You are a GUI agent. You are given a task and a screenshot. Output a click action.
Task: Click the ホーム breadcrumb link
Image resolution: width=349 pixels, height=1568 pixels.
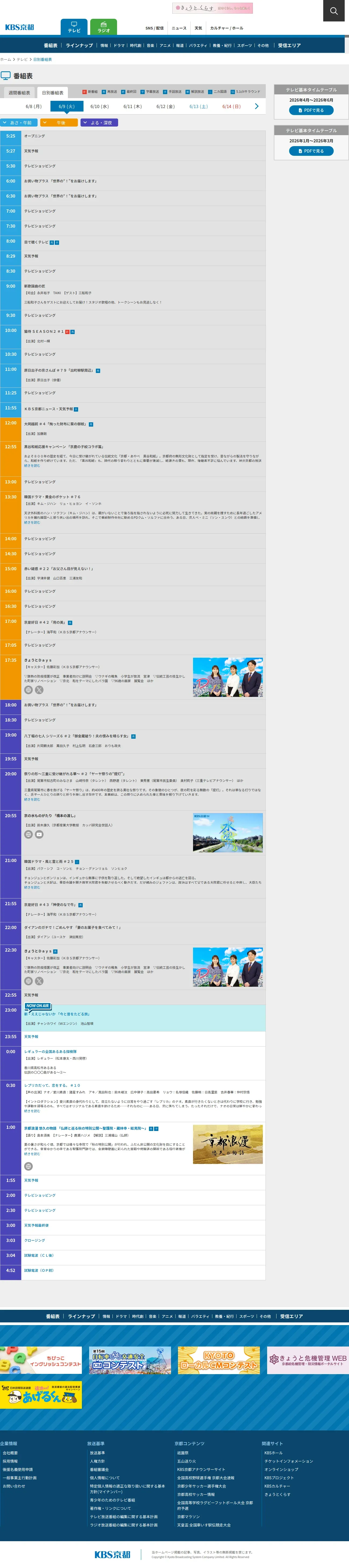click(x=5, y=60)
